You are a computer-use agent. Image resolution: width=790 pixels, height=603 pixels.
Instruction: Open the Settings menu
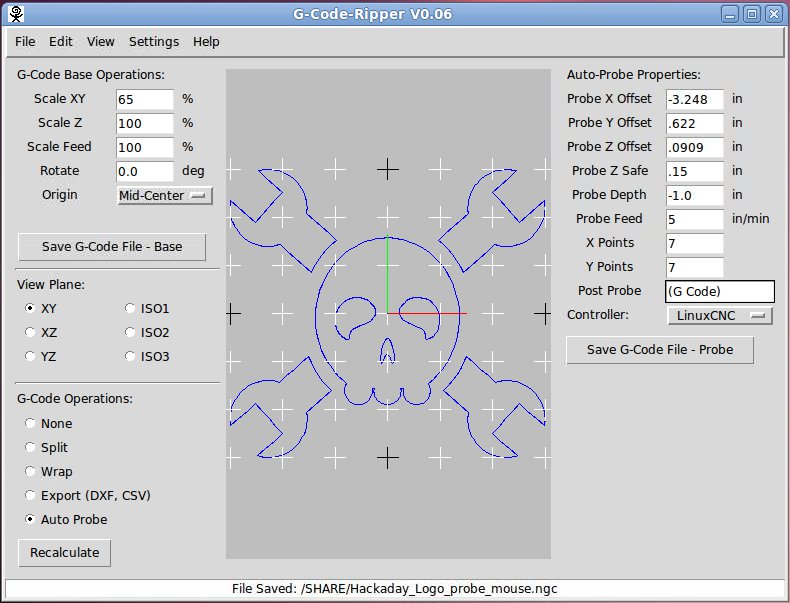click(154, 42)
